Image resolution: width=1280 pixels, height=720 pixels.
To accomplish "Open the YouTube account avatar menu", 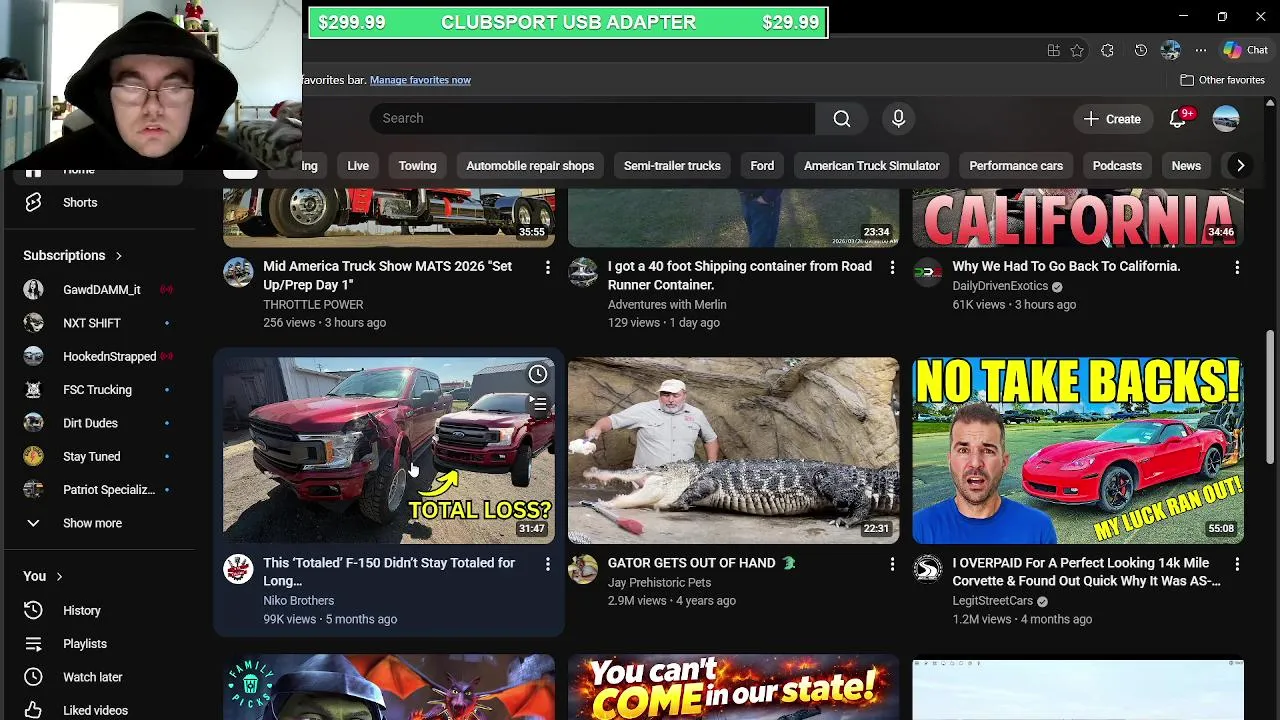I will click(1226, 118).
